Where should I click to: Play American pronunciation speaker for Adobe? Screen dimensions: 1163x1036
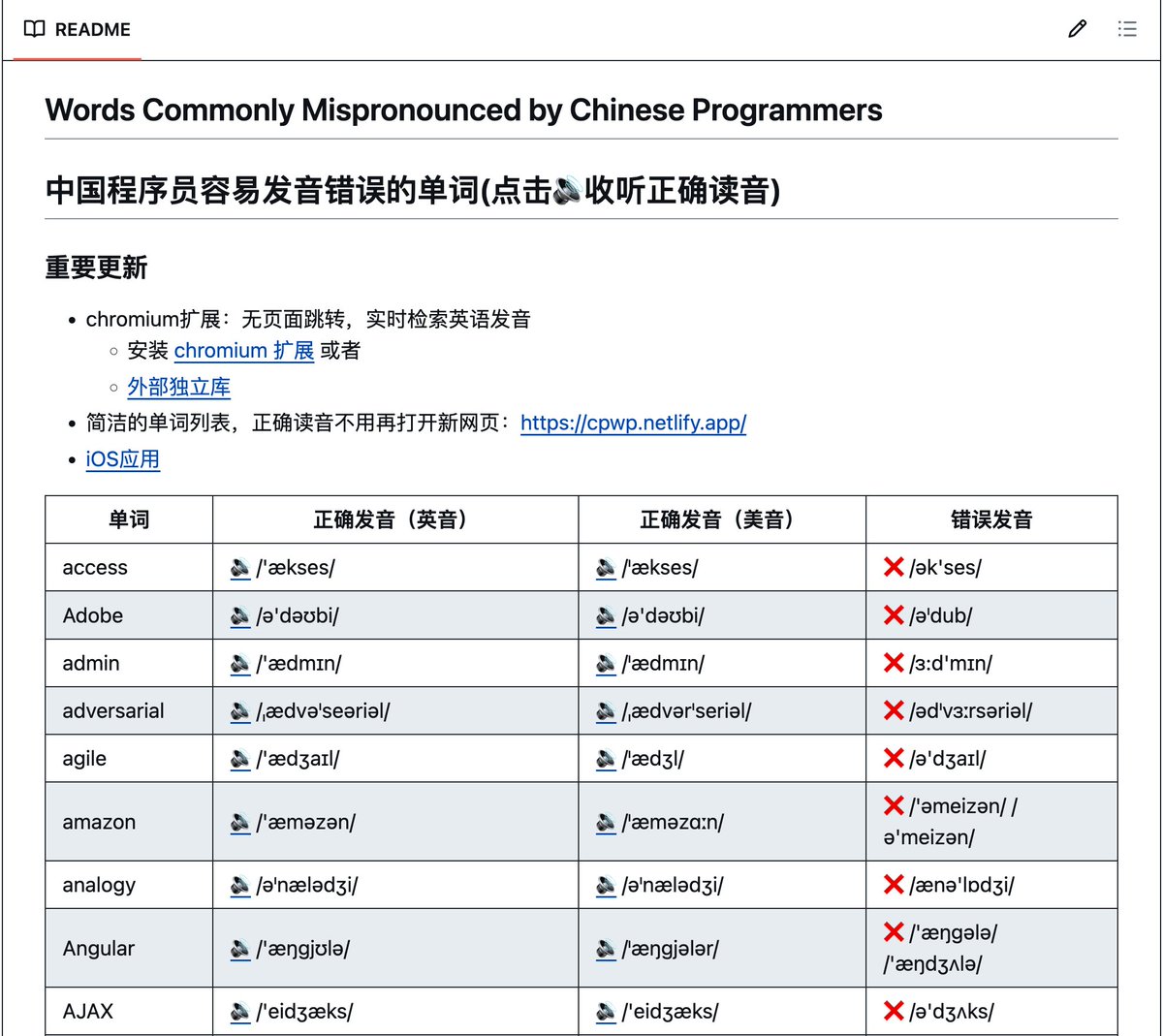click(x=606, y=616)
